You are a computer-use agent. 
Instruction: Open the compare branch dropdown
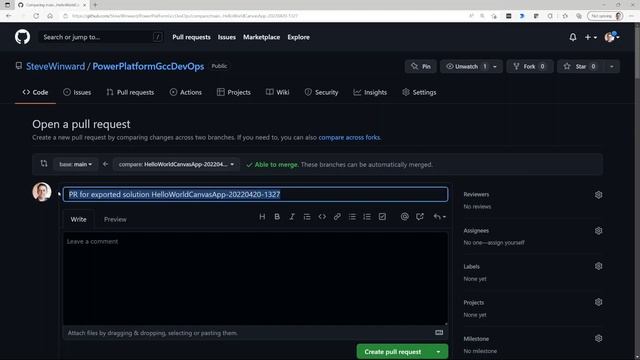pyautogui.click(x=176, y=164)
